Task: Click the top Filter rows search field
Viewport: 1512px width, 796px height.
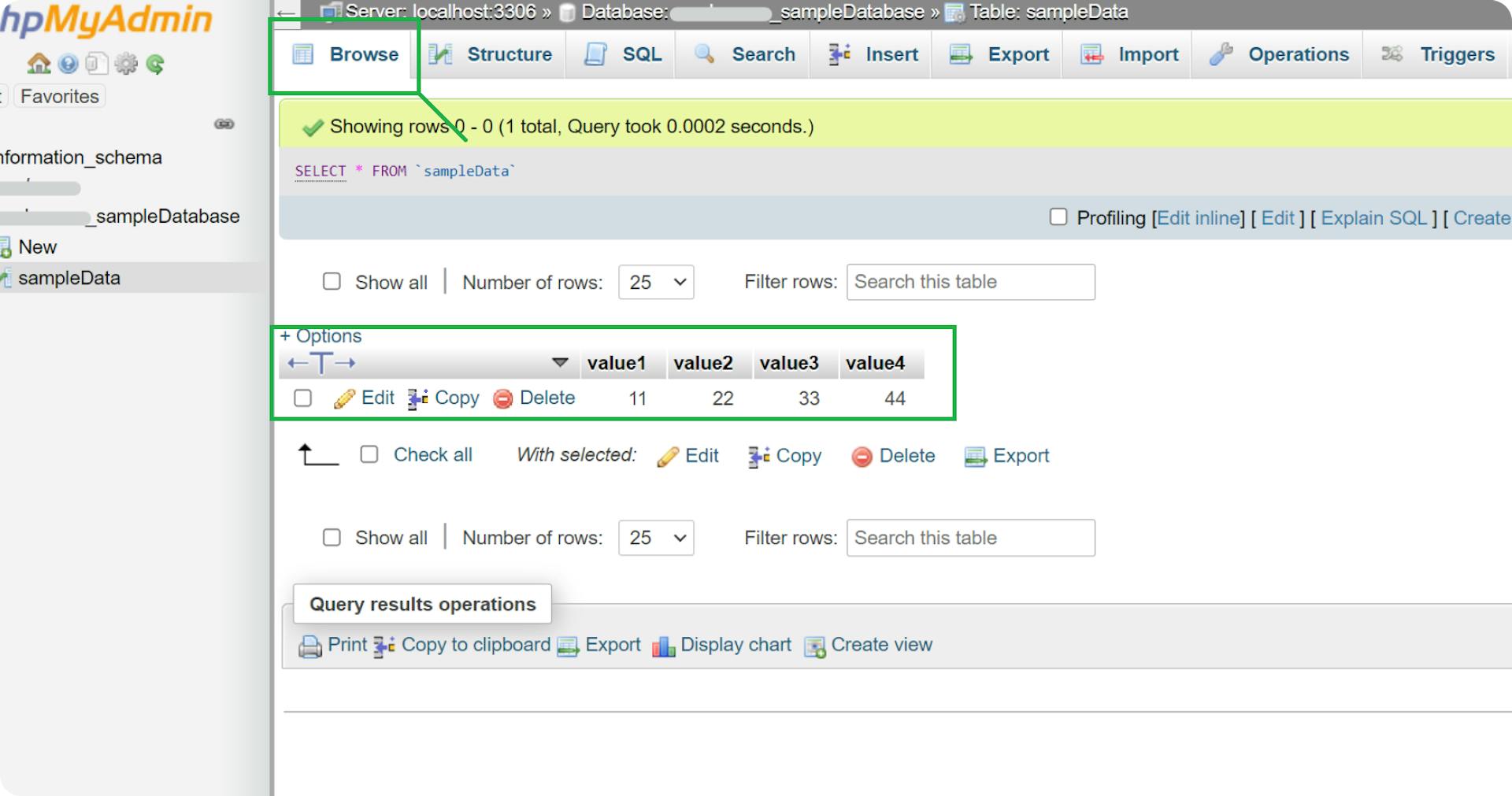Action: pyautogui.click(x=970, y=282)
